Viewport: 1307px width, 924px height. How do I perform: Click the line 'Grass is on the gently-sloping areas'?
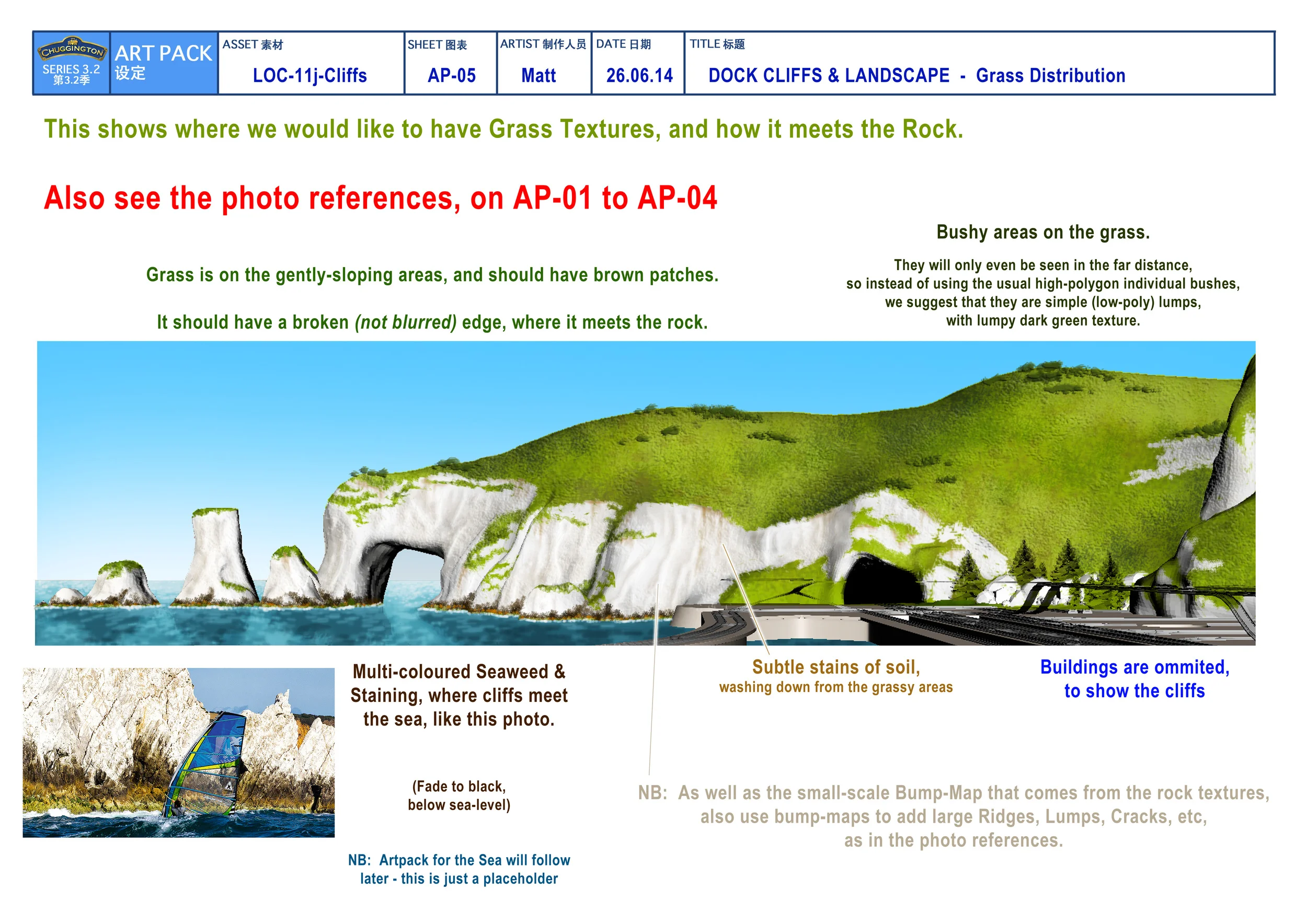coord(432,275)
